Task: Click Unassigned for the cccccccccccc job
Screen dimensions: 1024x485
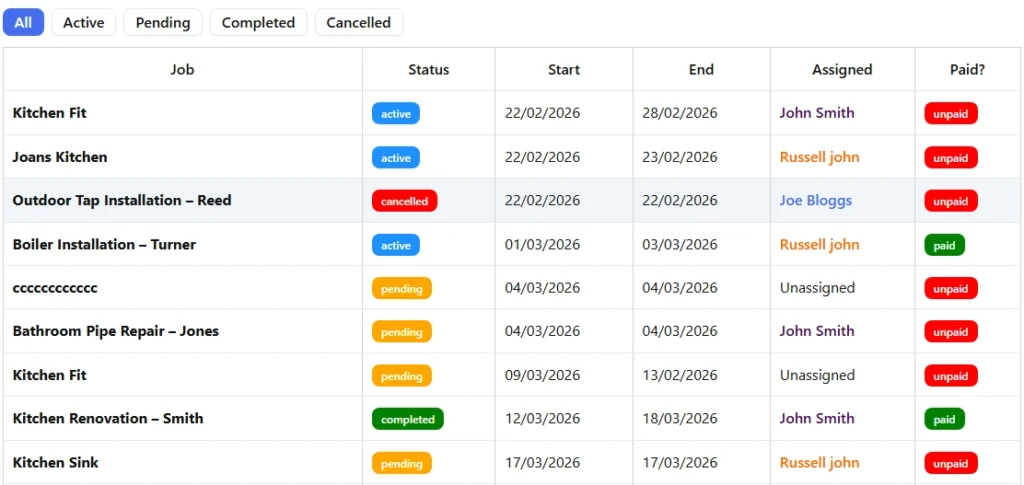Action: tap(817, 288)
